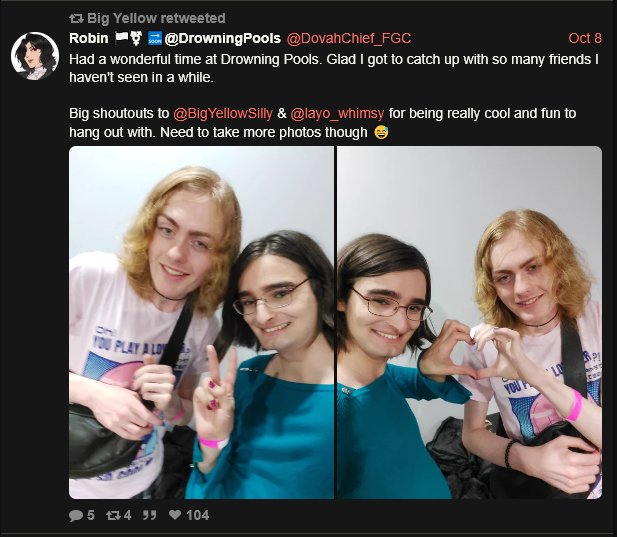Open the @layo_whimsy mention

337,113
